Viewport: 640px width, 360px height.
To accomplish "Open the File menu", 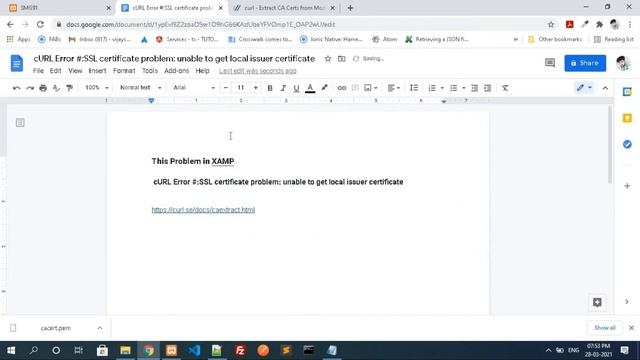I will click(x=38, y=71).
